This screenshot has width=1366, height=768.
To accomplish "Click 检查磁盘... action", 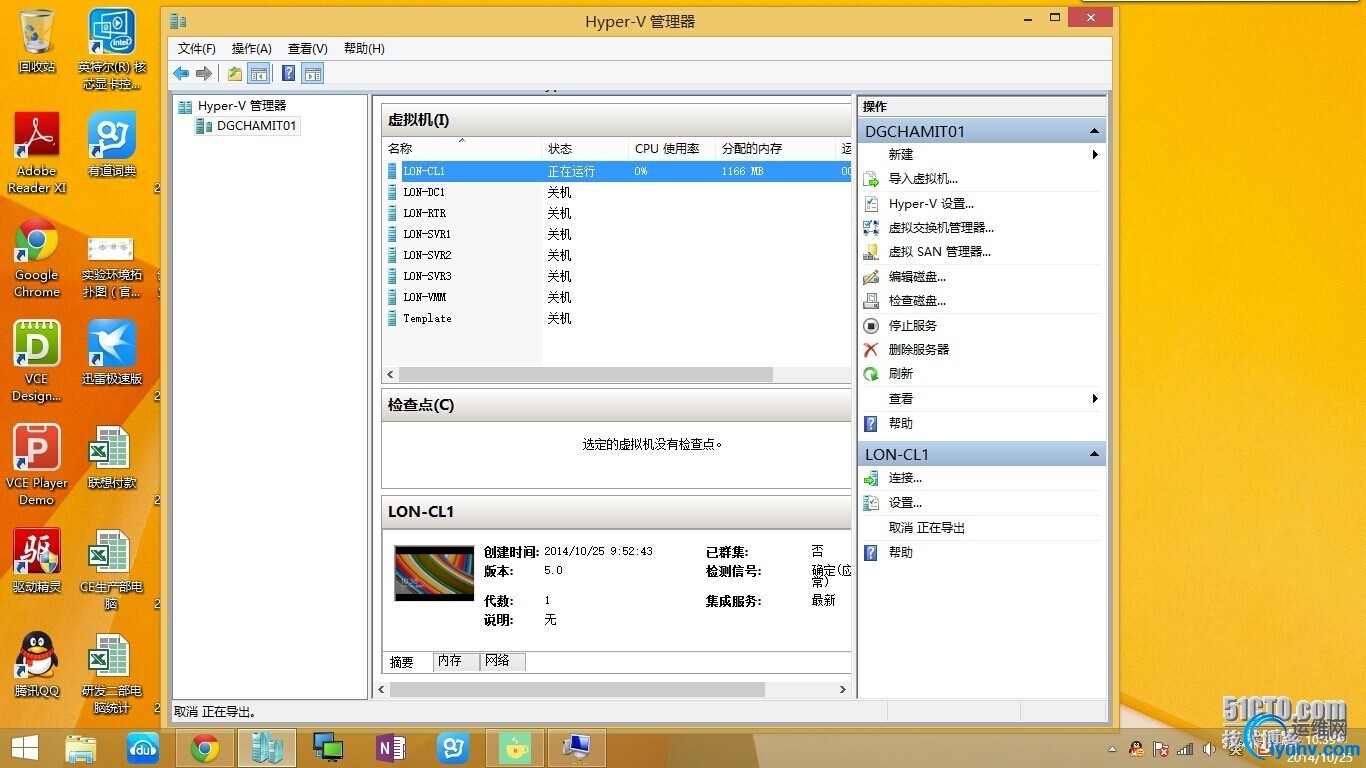I will pyautogui.click(x=917, y=301).
